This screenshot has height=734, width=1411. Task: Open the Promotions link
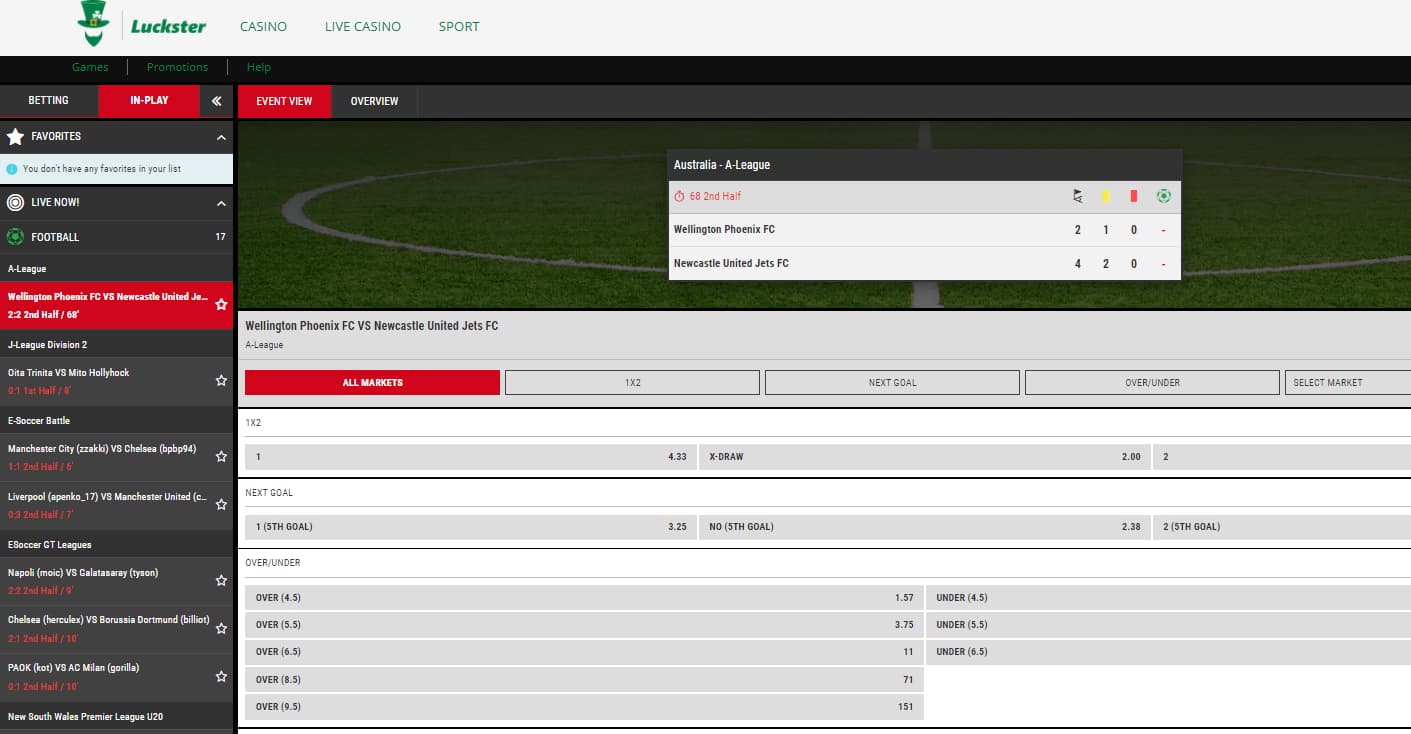point(177,67)
